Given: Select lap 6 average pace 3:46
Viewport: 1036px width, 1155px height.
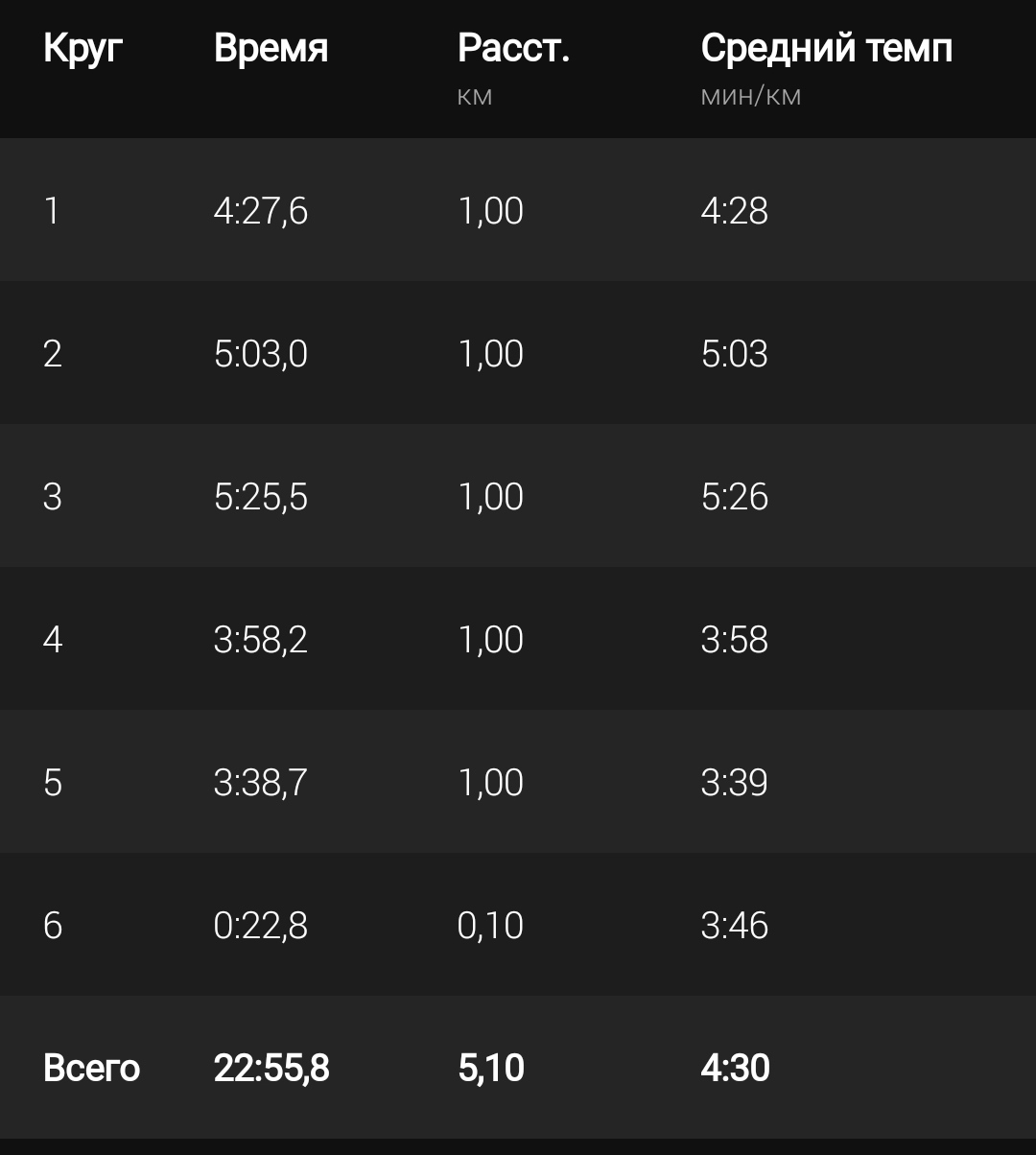Looking at the screenshot, I should tap(734, 926).
